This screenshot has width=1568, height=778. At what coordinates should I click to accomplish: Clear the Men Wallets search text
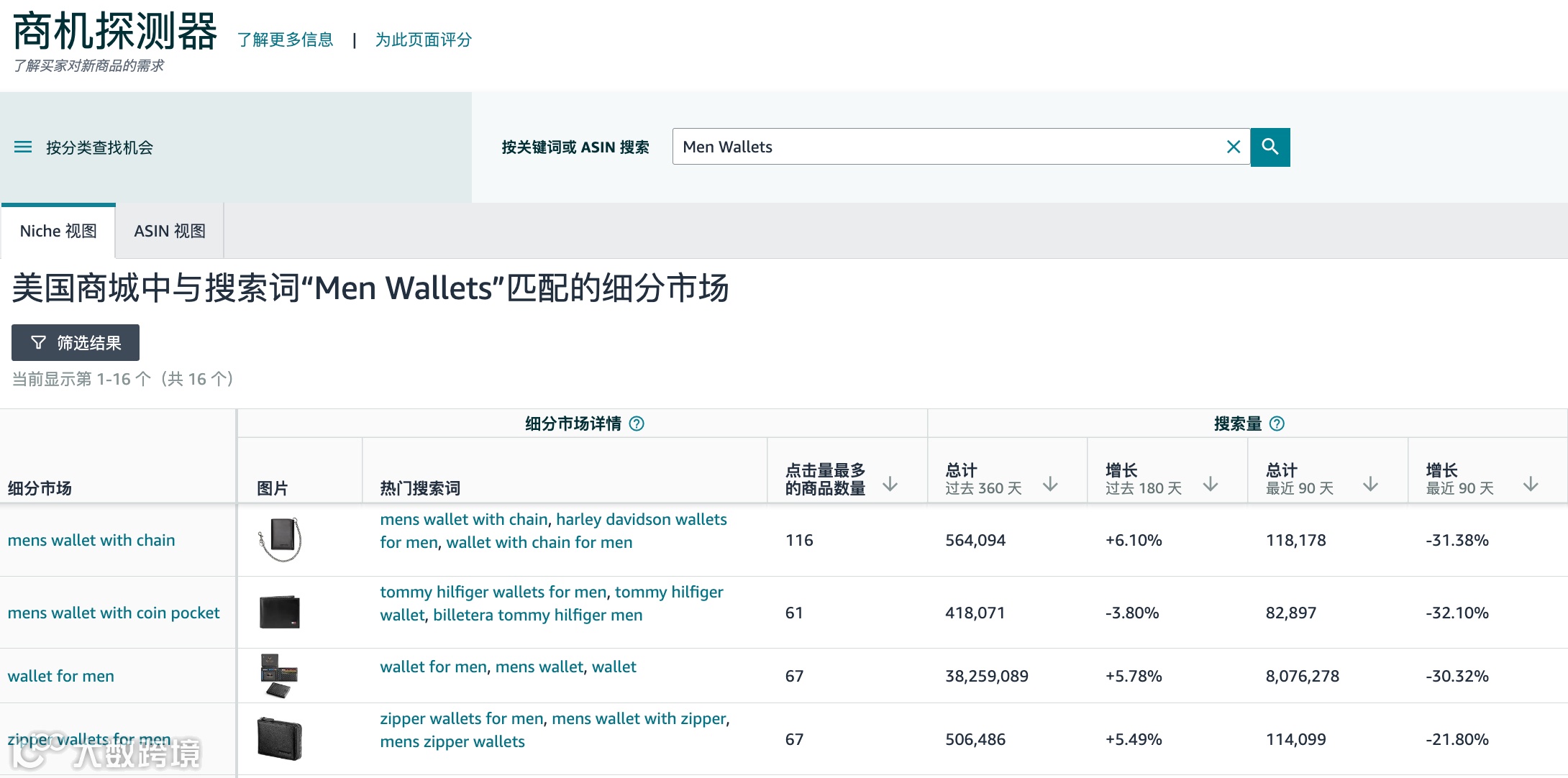[1233, 147]
